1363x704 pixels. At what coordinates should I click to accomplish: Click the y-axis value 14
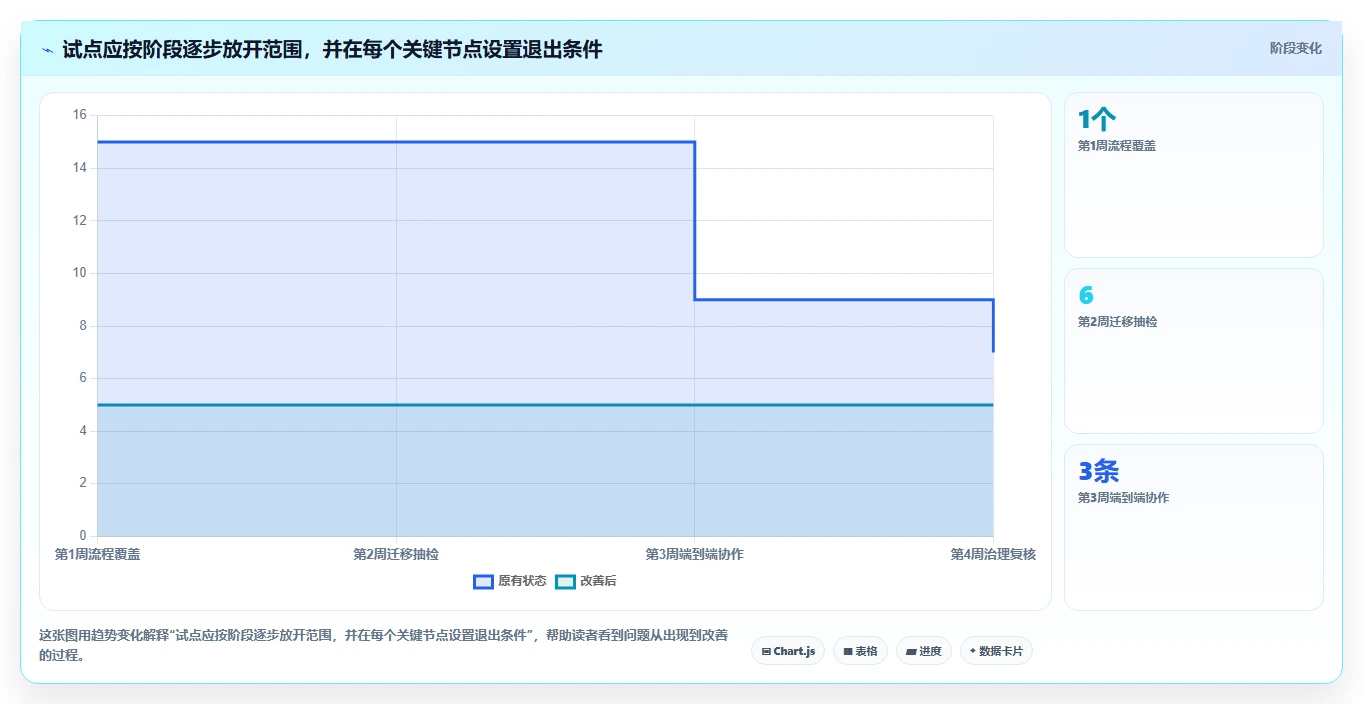(80, 168)
